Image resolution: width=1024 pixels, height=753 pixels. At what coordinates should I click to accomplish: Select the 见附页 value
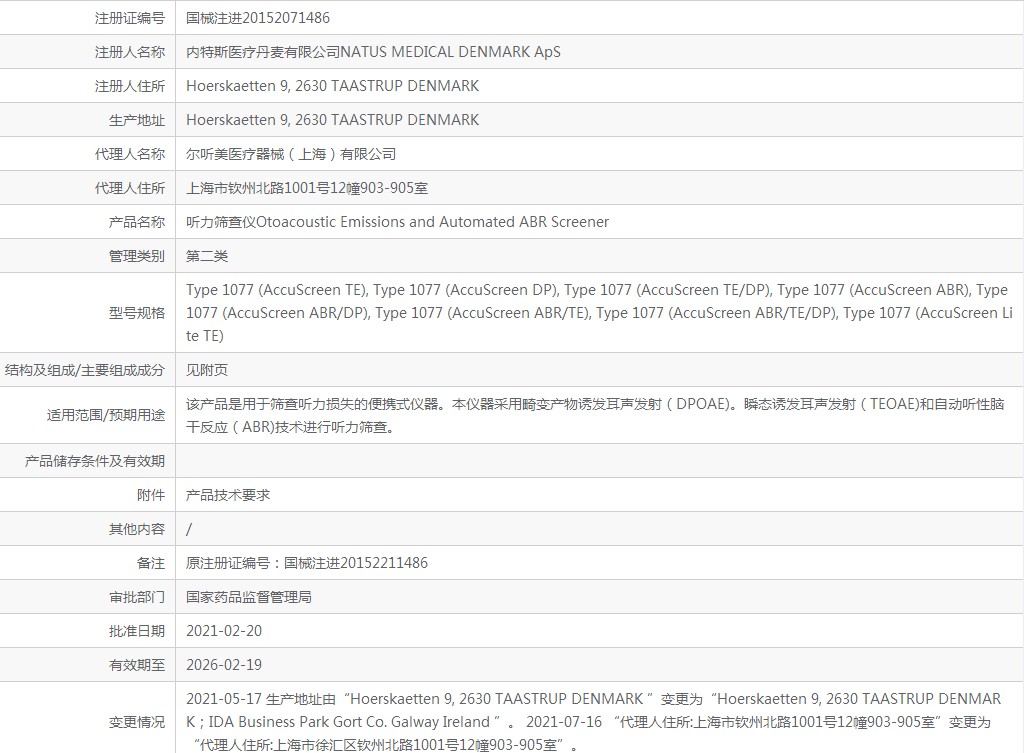(207, 370)
